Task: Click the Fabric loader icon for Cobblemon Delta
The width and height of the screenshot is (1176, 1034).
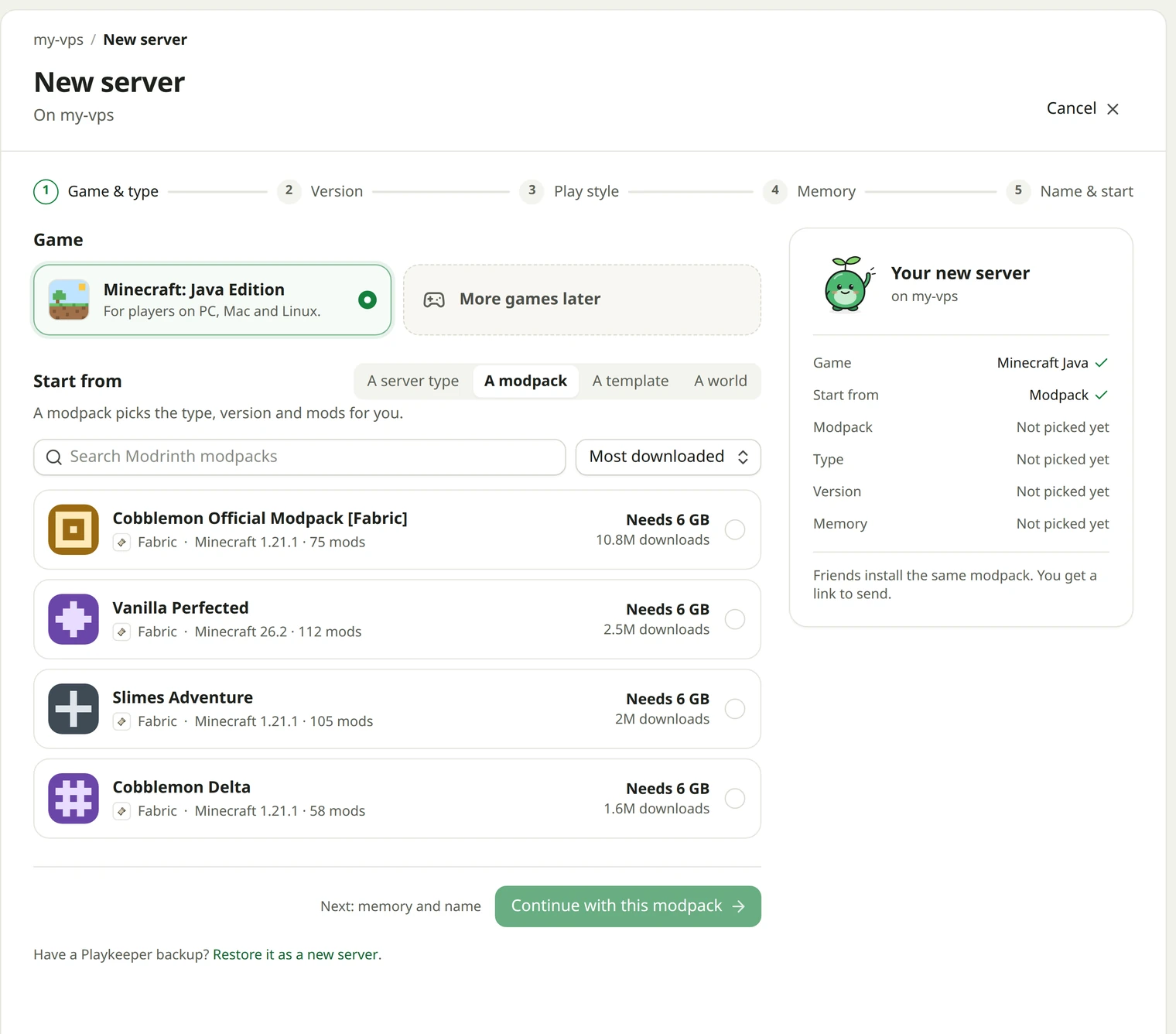Action: 121,811
